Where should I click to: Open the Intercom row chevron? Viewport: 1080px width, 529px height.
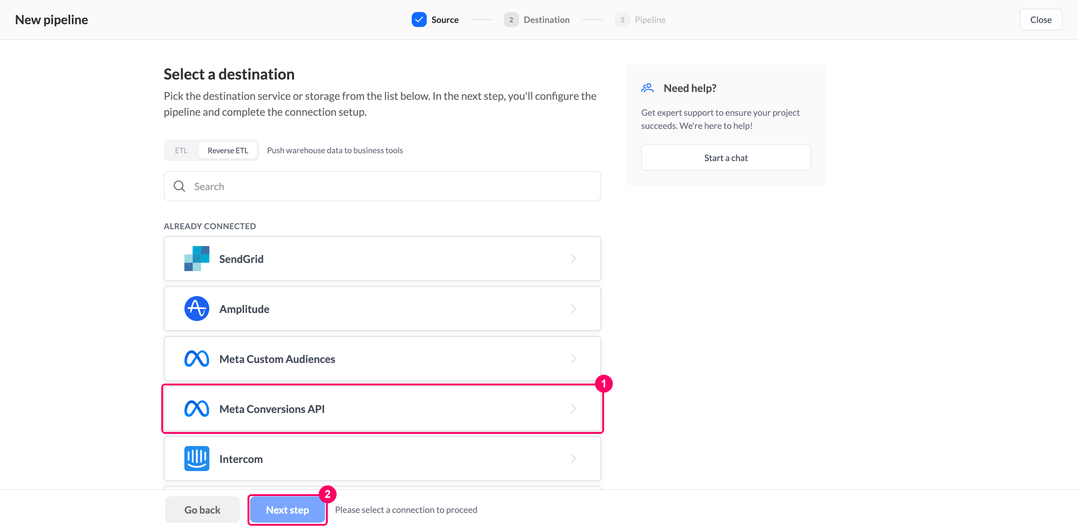pos(573,459)
